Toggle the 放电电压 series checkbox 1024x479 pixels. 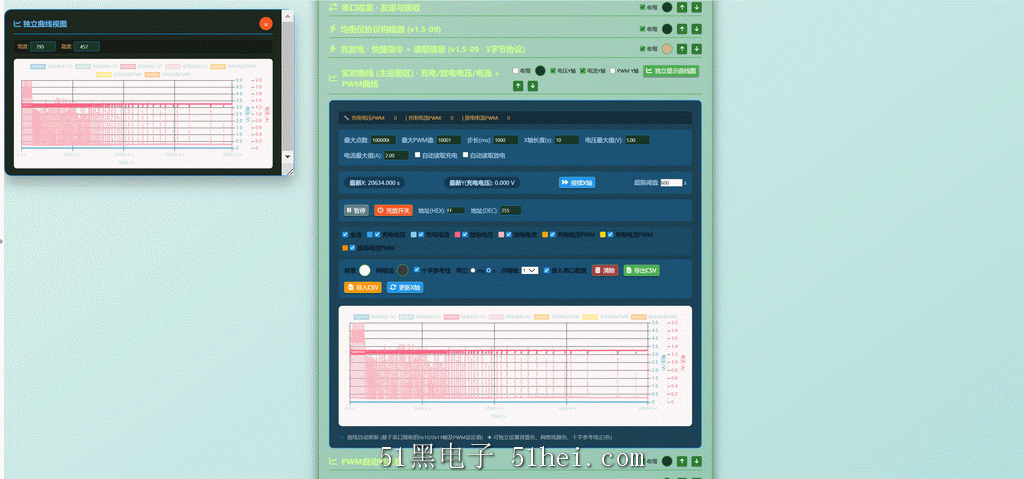tap(465, 234)
